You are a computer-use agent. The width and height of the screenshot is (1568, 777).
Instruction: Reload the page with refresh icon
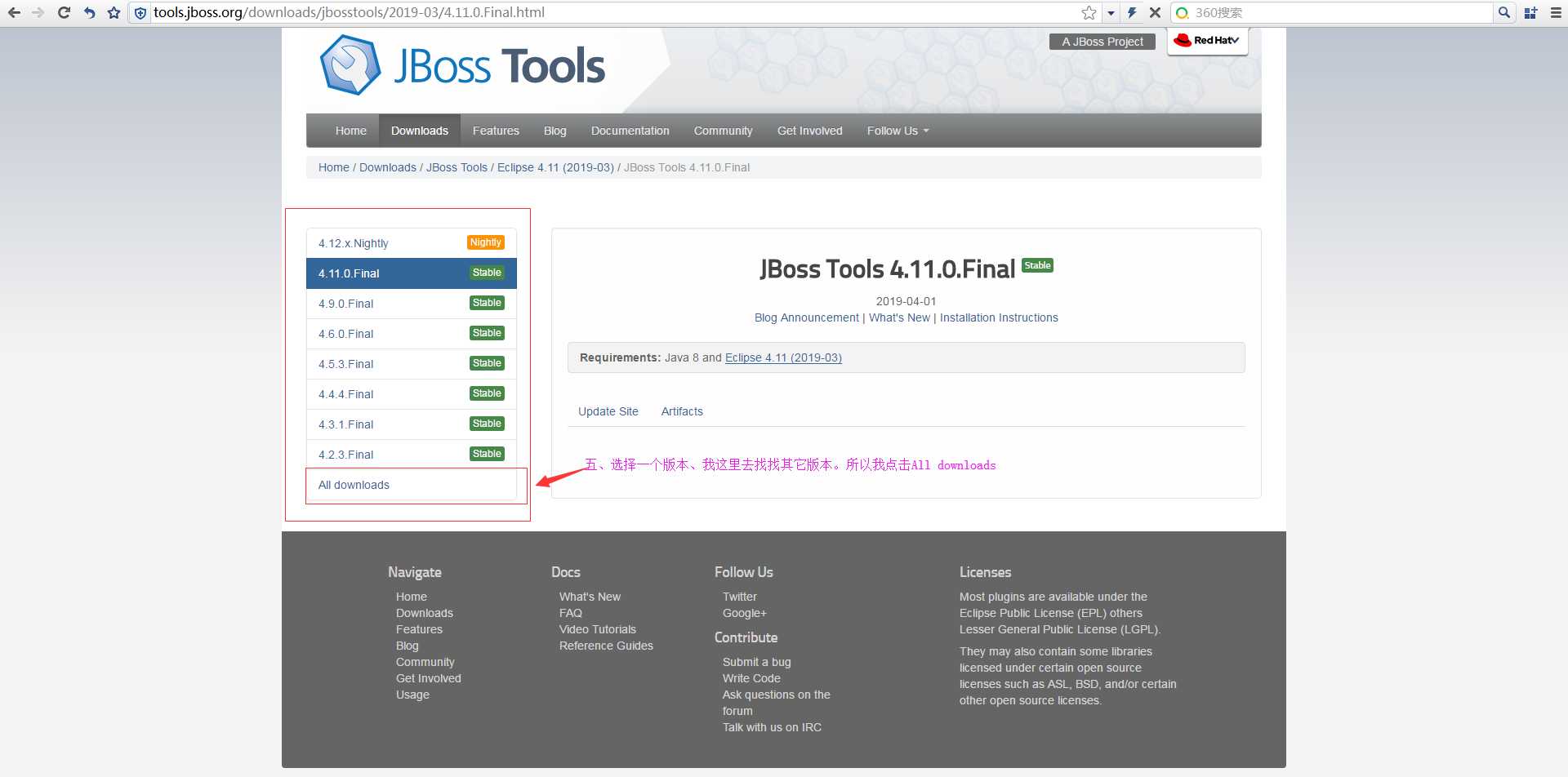point(64,12)
